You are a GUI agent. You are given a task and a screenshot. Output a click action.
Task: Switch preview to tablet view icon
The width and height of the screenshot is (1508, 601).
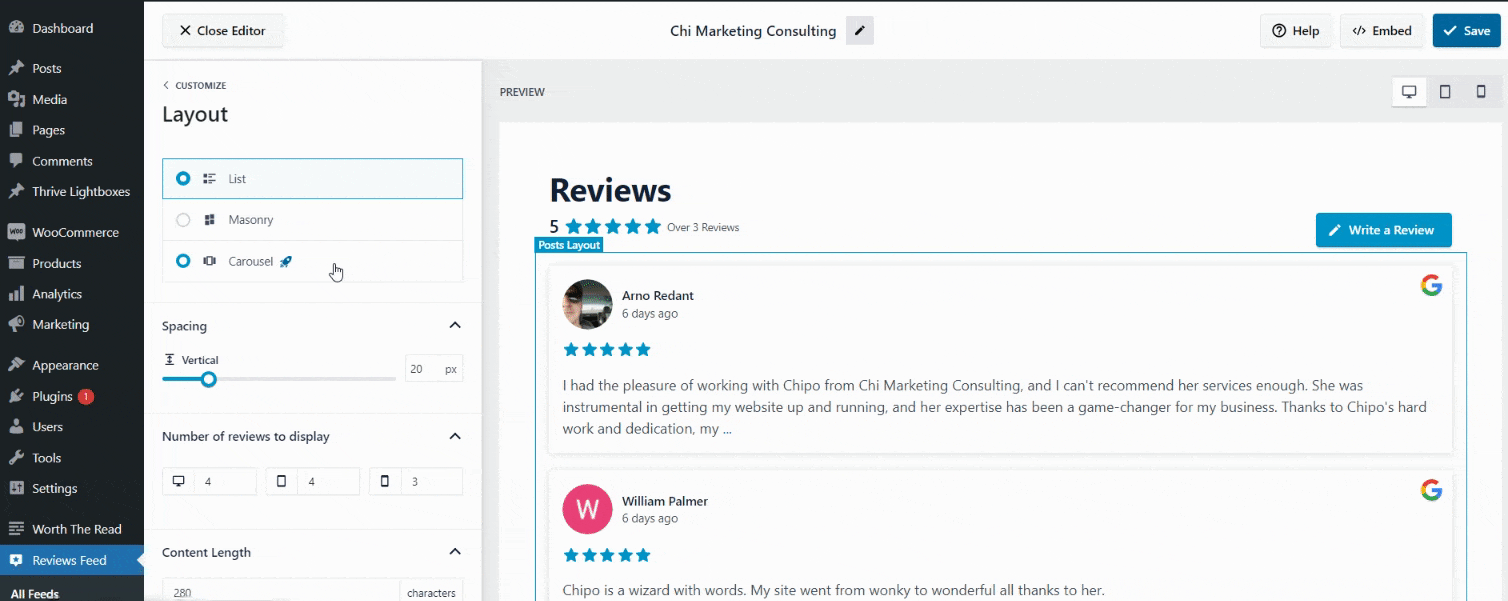tap(1445, 92)
